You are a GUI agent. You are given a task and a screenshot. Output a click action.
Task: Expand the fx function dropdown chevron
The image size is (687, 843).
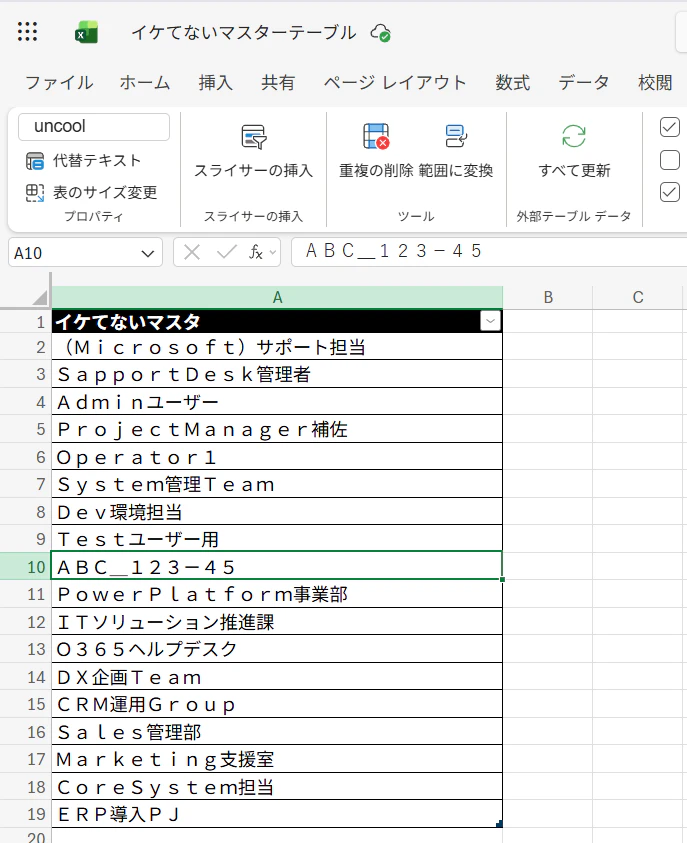pyautogui.click(x=273, y=252)
